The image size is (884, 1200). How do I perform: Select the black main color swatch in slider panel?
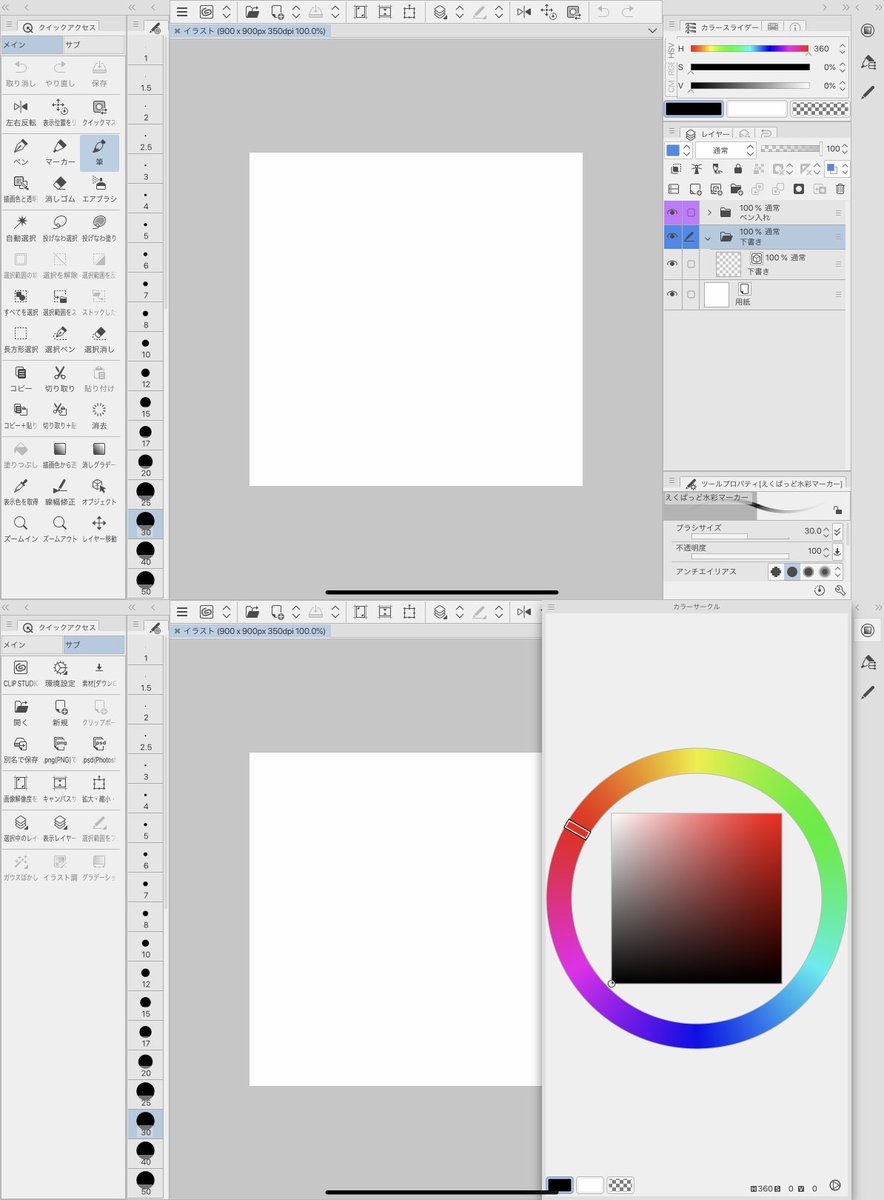pos(694,109)
